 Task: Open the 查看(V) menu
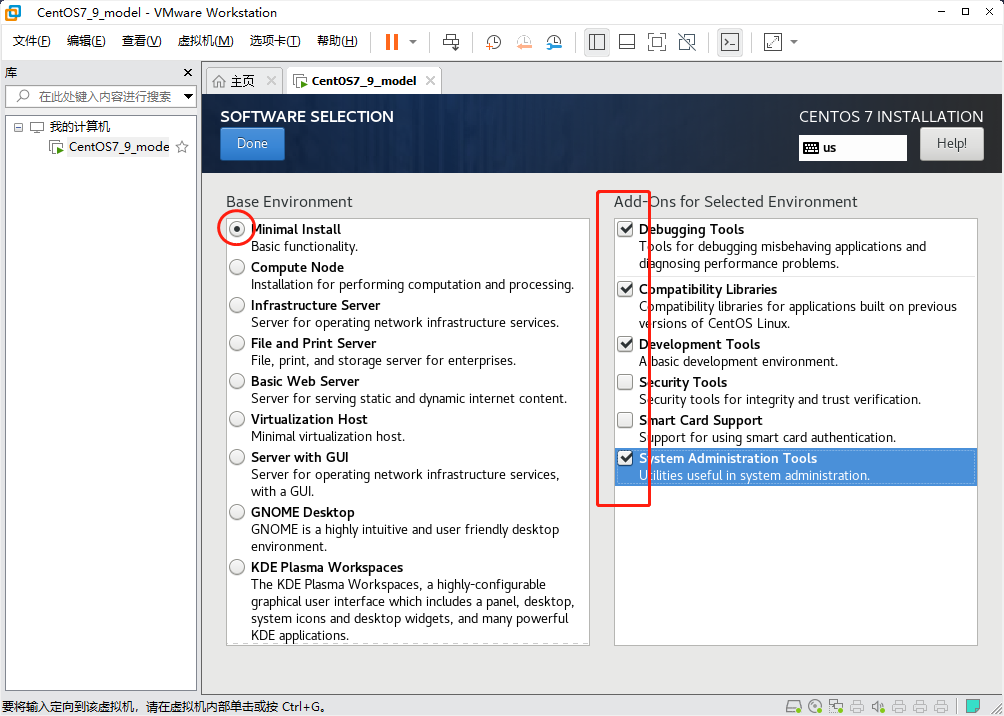[142, 42]
